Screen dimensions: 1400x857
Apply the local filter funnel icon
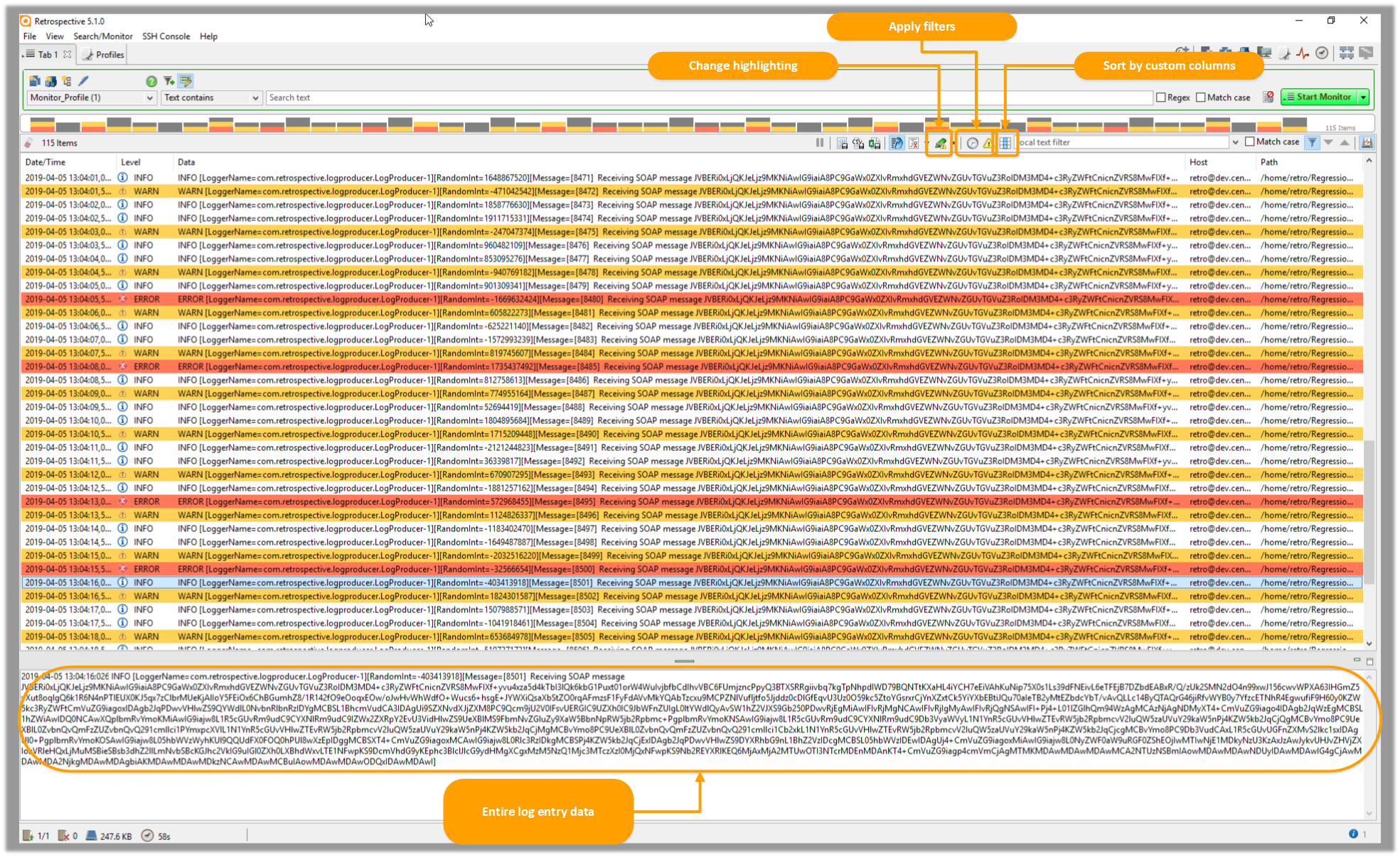1313,142
